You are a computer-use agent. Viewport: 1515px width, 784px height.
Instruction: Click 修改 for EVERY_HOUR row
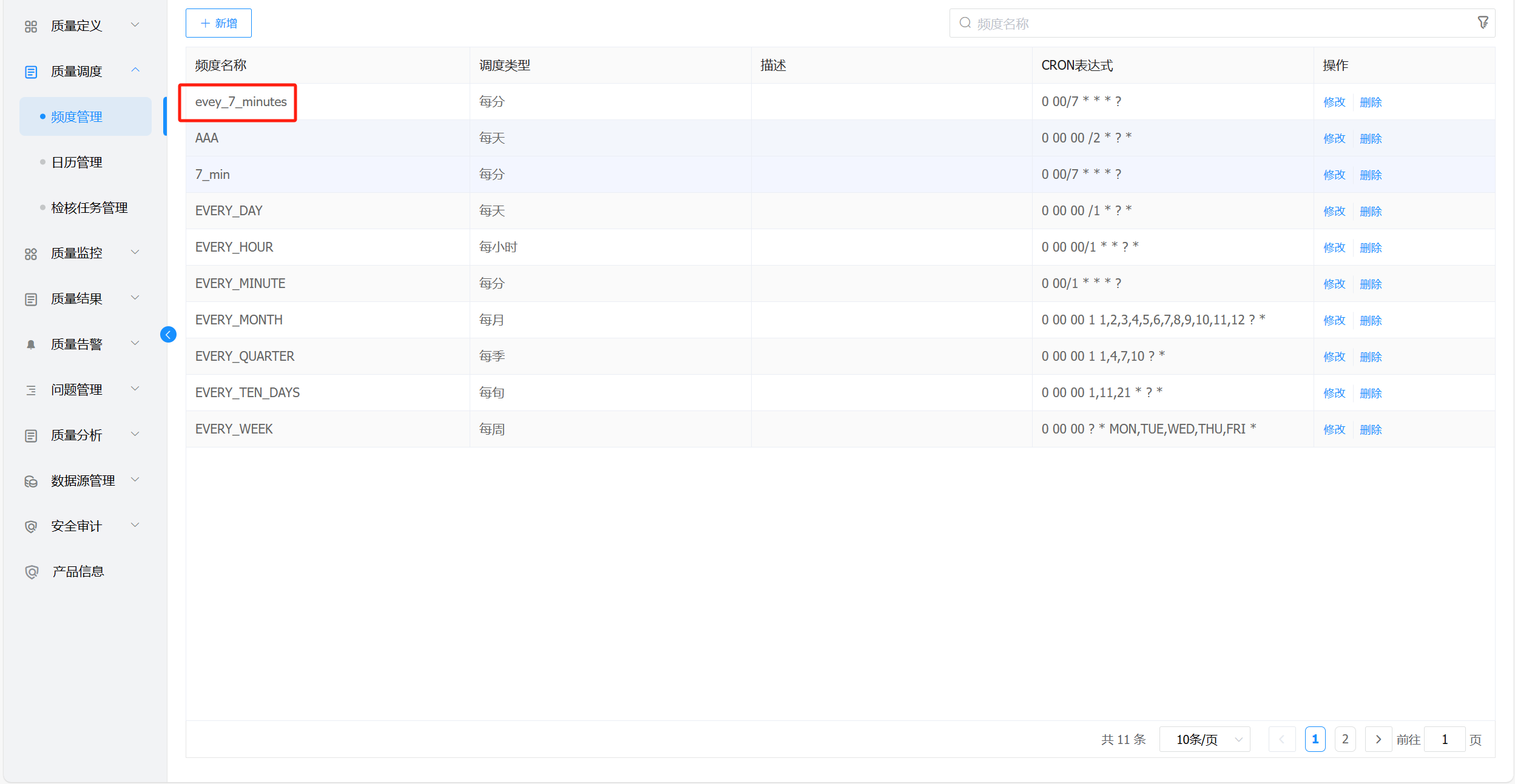(1334, 247)
